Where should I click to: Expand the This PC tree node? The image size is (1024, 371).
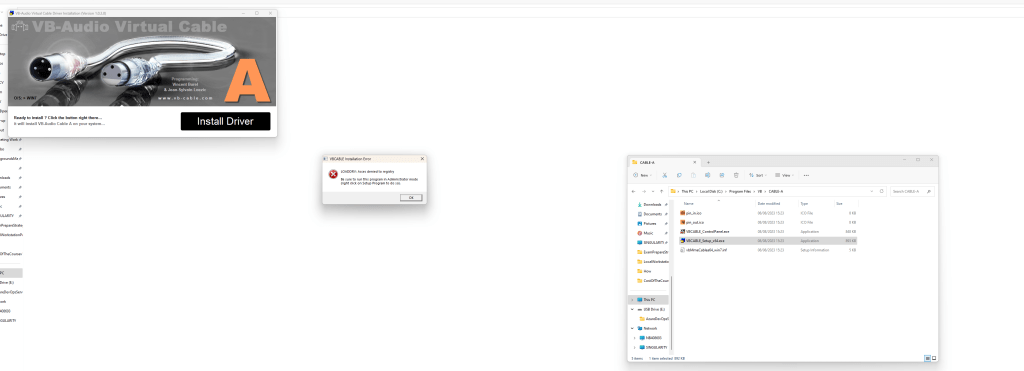[x=632, y=299]
